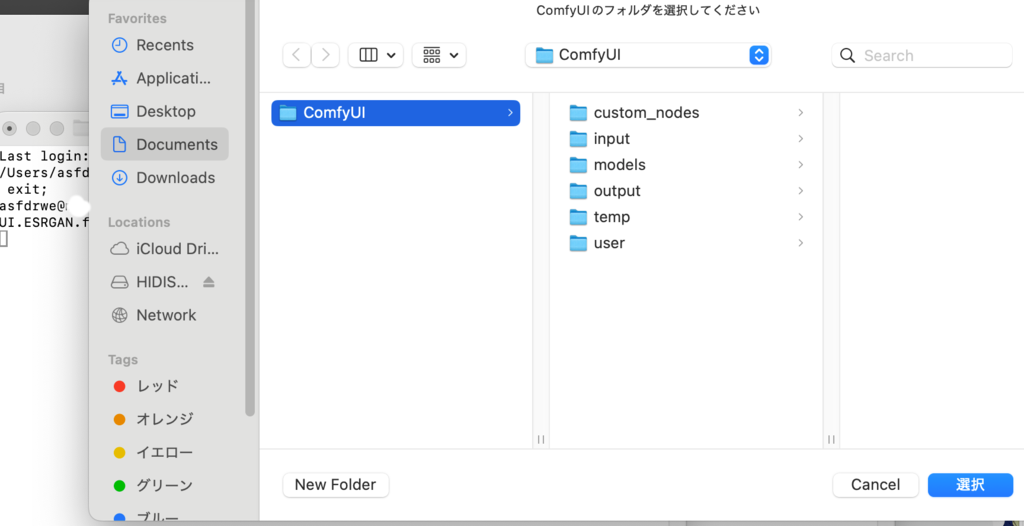Viewport: 1024px width, 526px height.
Task: Select the ComfyUI folder in first column
Action: pos(396,113)
